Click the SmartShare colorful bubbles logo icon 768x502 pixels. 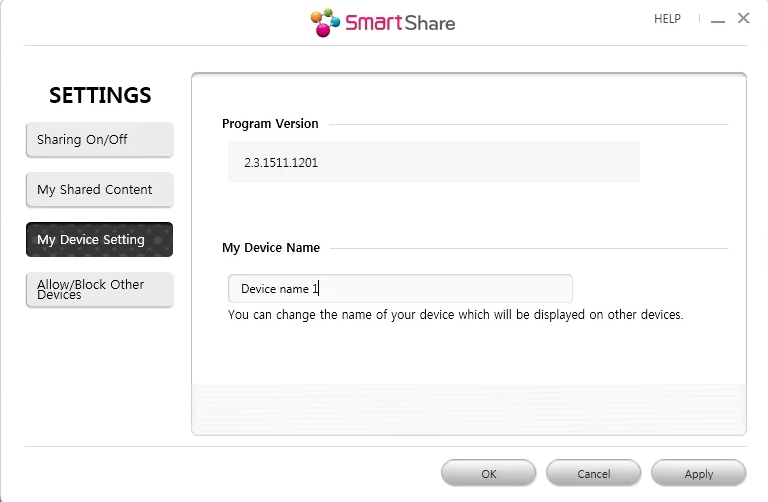point(326,22)
